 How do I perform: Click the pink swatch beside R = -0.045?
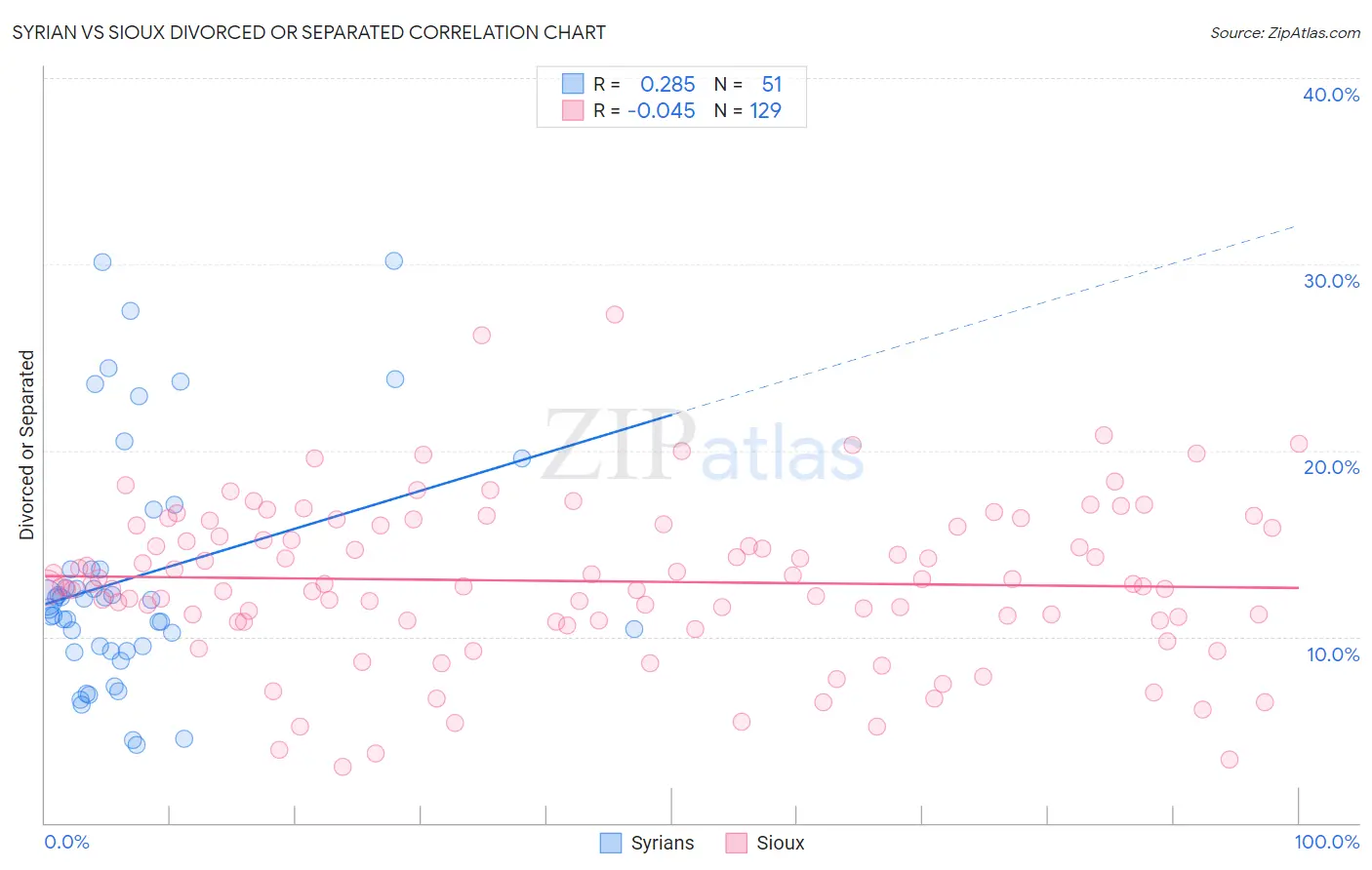click(x=573, y=110)
